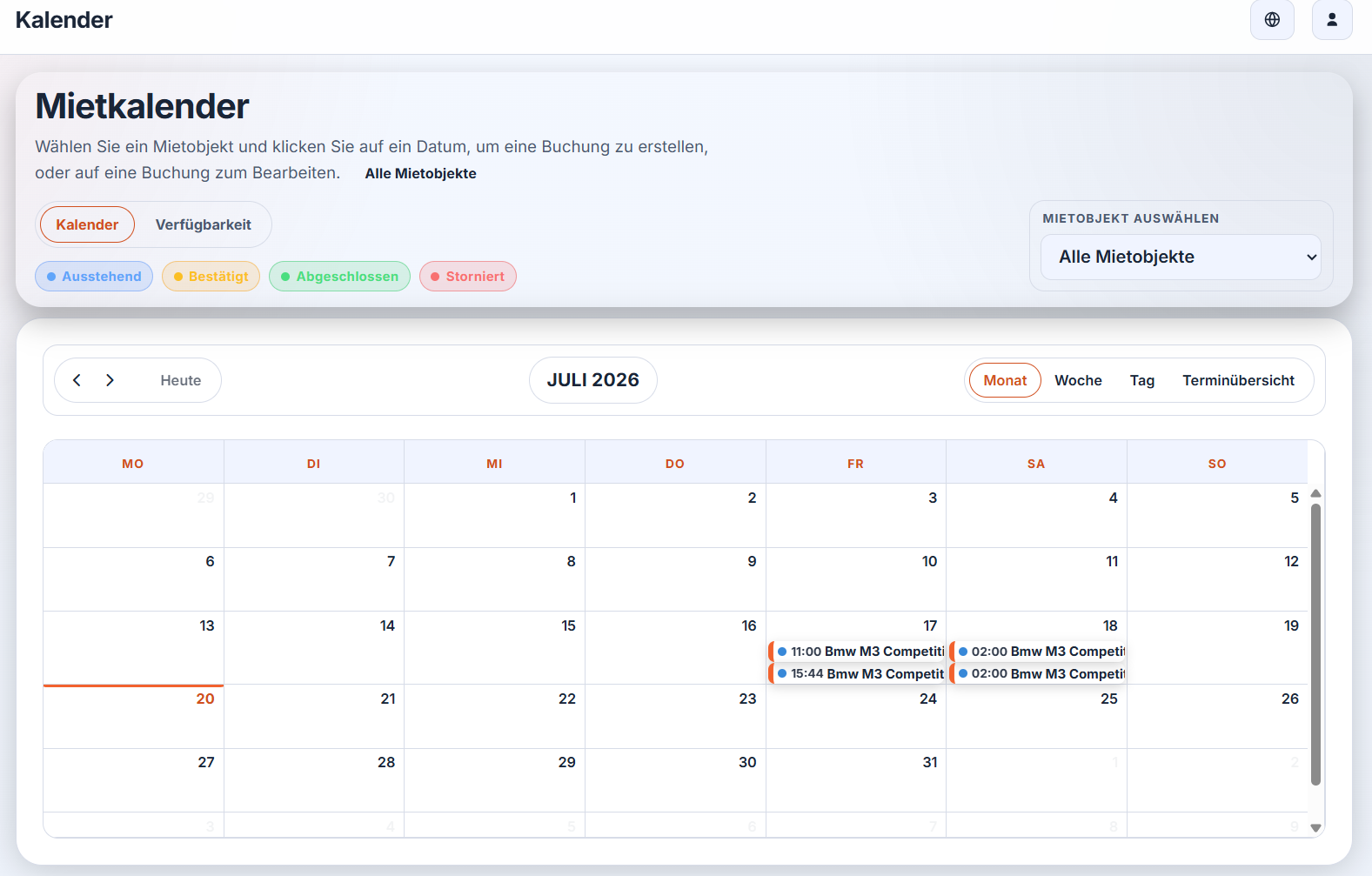Screen dimensions: 1372x876
Task: Toggle the Bestätigt status filter
Action: click(x=211, y=277)
